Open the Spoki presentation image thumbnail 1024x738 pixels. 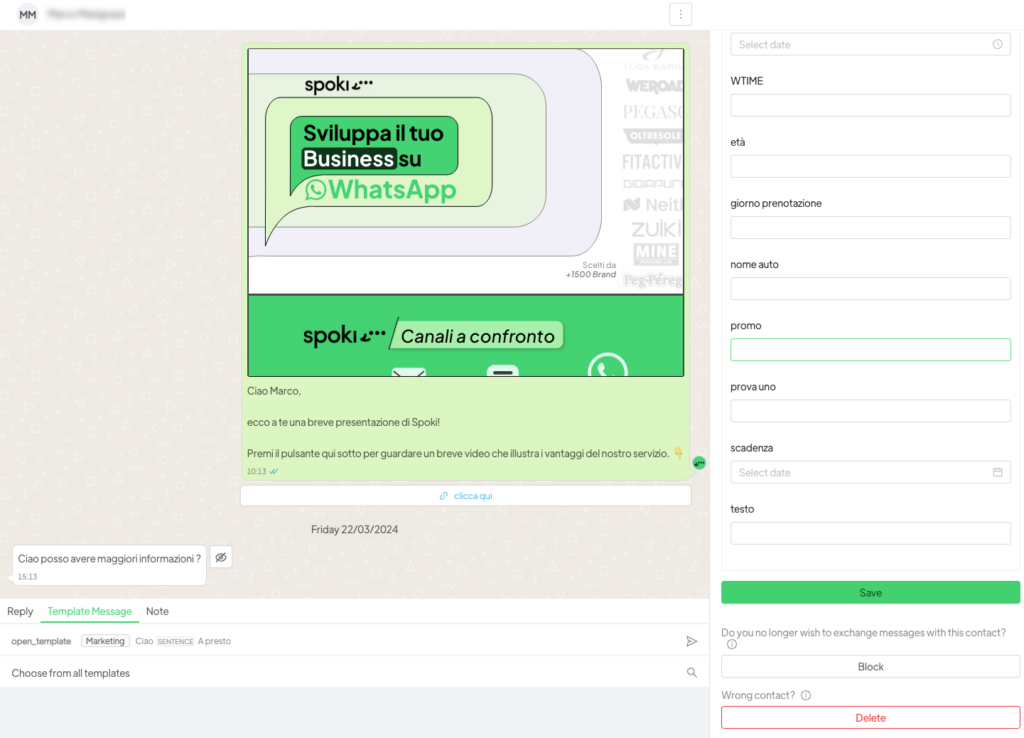click(x=465, y=212)
